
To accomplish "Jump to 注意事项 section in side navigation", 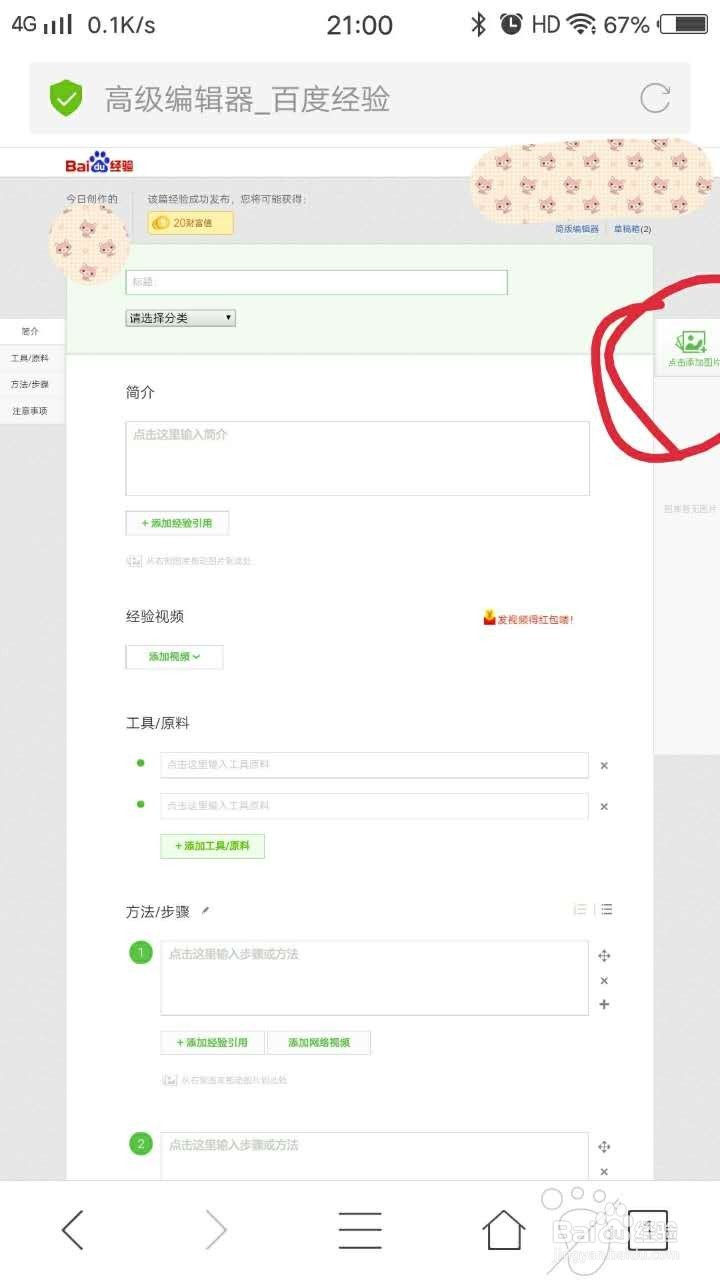I will tap(31, 411).
